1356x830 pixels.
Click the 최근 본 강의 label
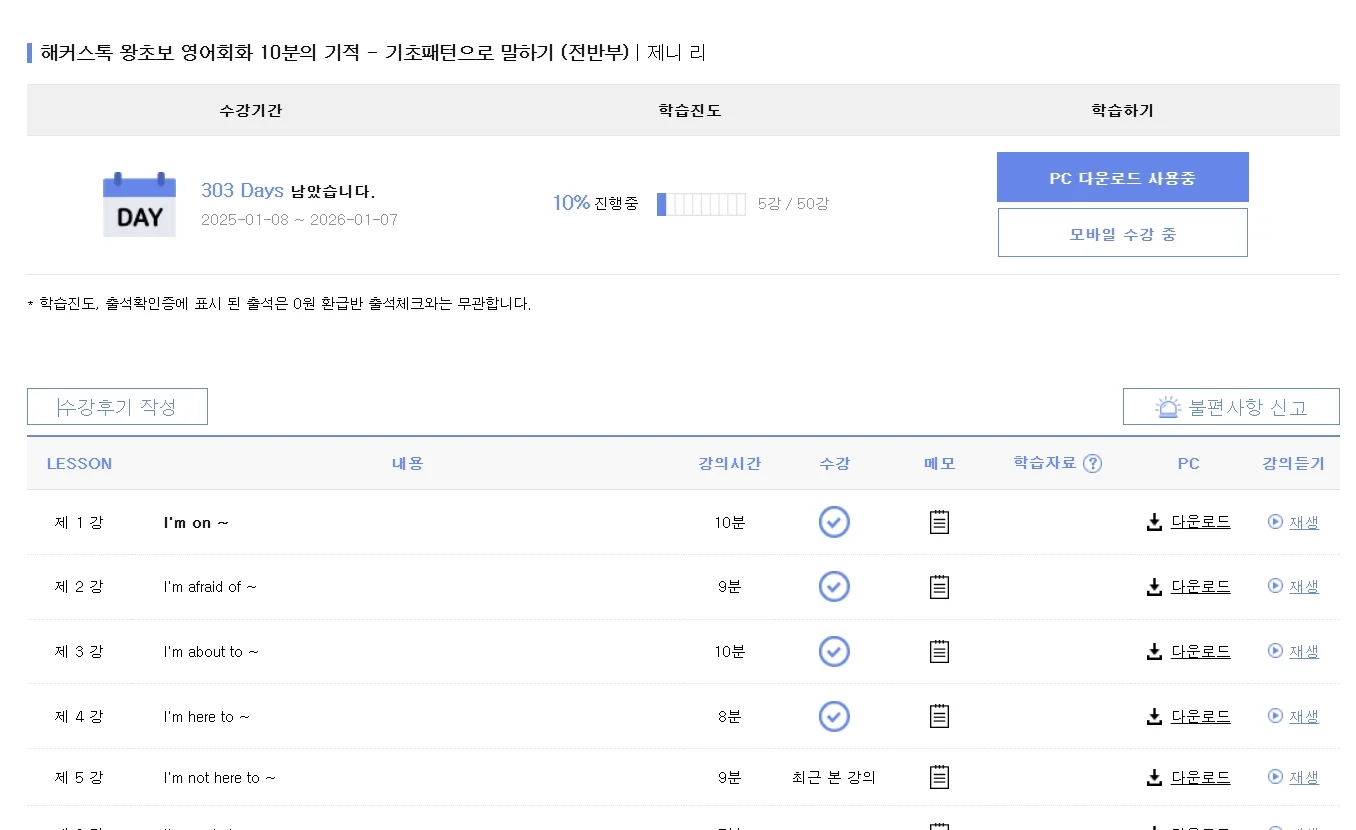click(x=834, y=777)
